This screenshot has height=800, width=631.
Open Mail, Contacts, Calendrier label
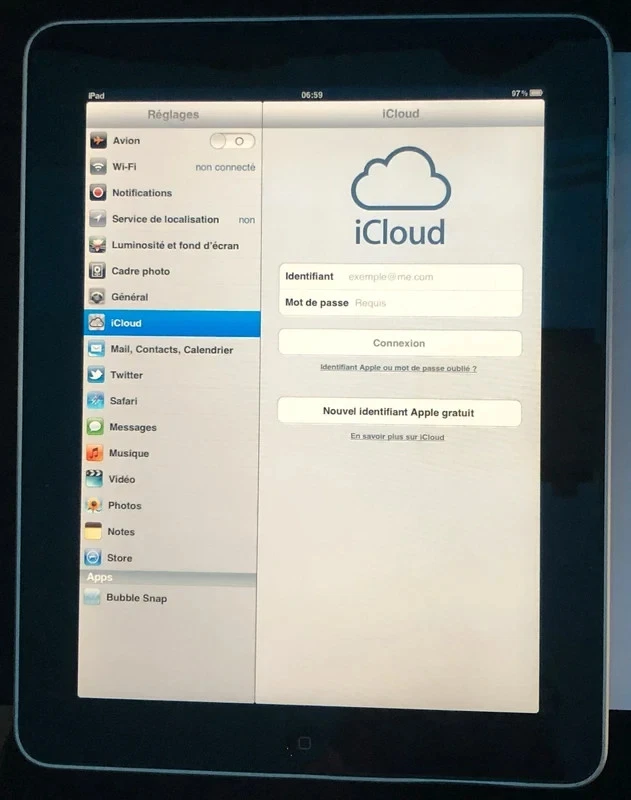coord(172,349)
